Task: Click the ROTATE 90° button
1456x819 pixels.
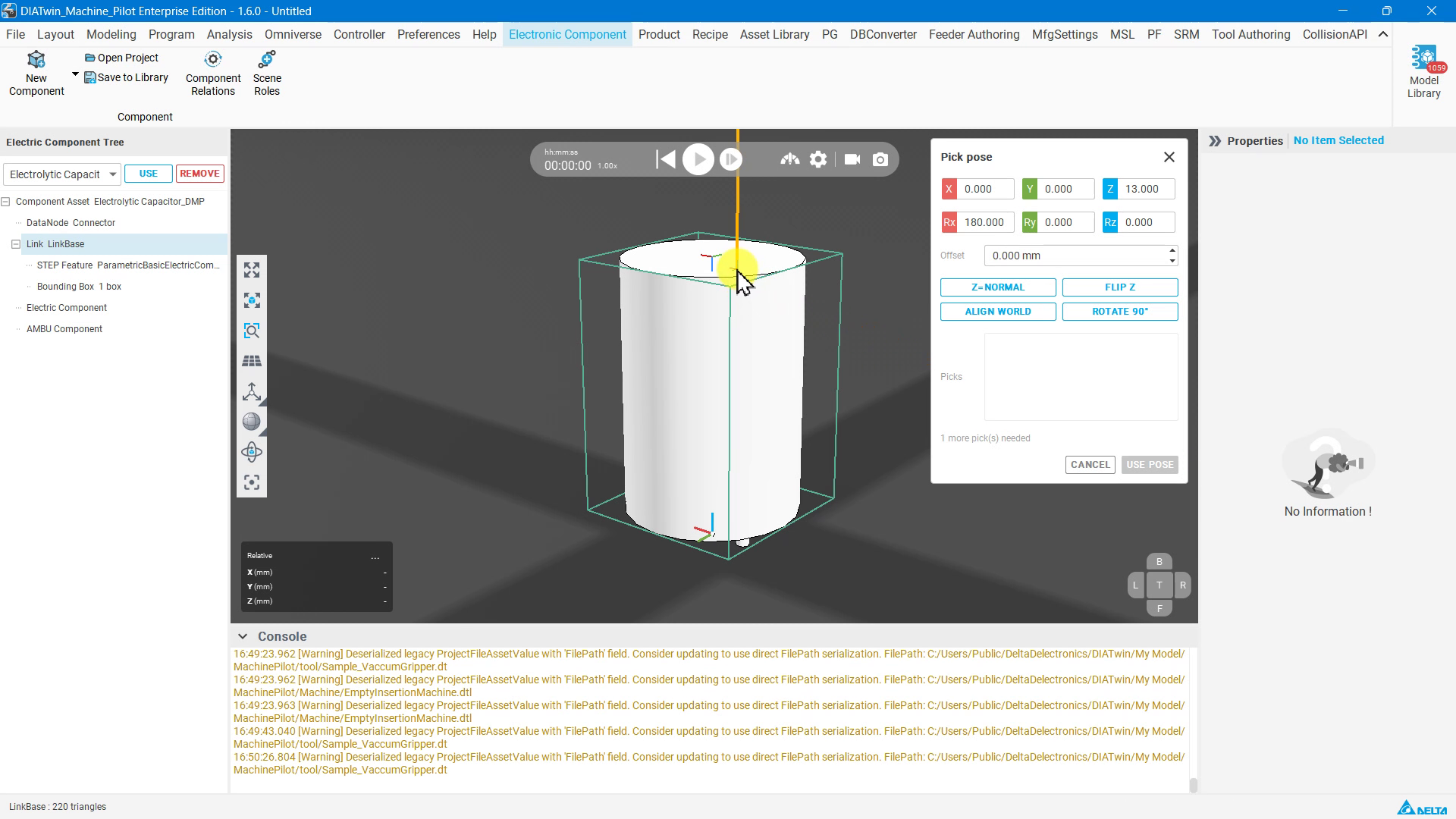Action: point(1120,312)
